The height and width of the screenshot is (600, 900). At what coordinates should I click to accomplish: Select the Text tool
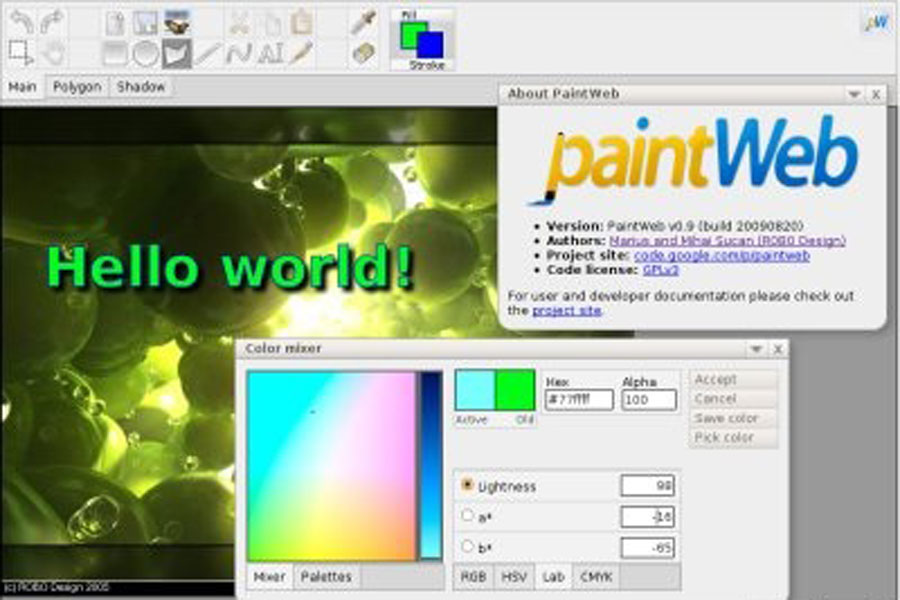pos(270,54)
